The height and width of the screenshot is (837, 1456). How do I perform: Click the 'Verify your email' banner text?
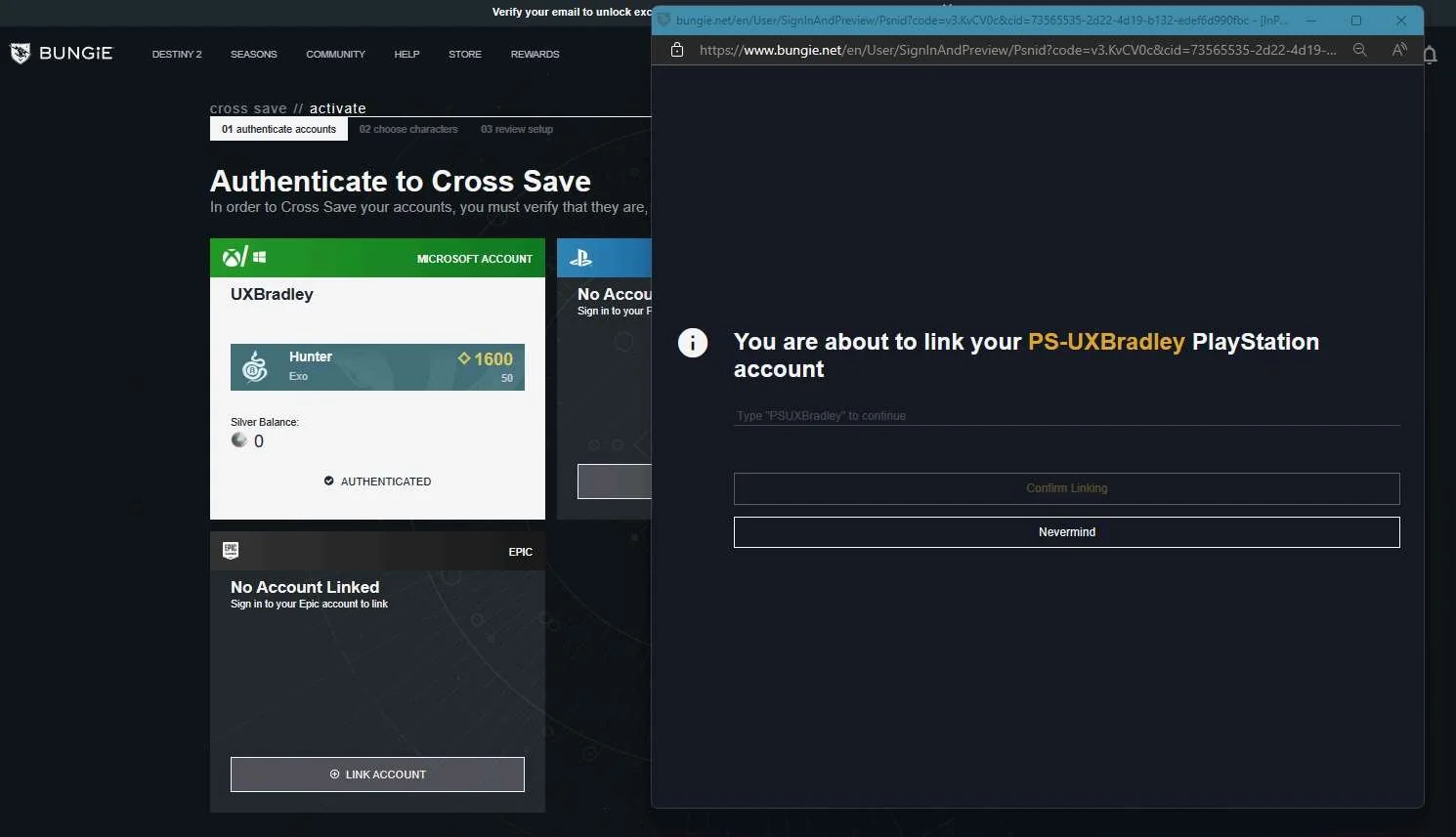coord(572,12)
